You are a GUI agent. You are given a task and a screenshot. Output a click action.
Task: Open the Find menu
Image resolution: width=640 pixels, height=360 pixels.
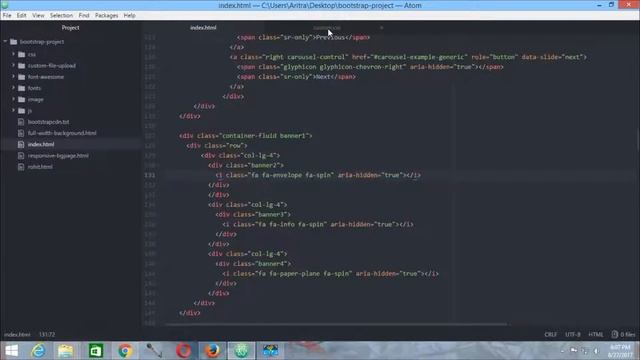[x=84, y=16]
